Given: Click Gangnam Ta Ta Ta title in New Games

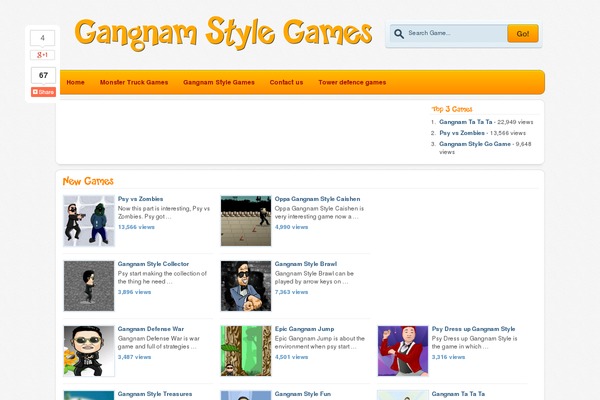Looking at the screenshot, I should coord(458,394).
